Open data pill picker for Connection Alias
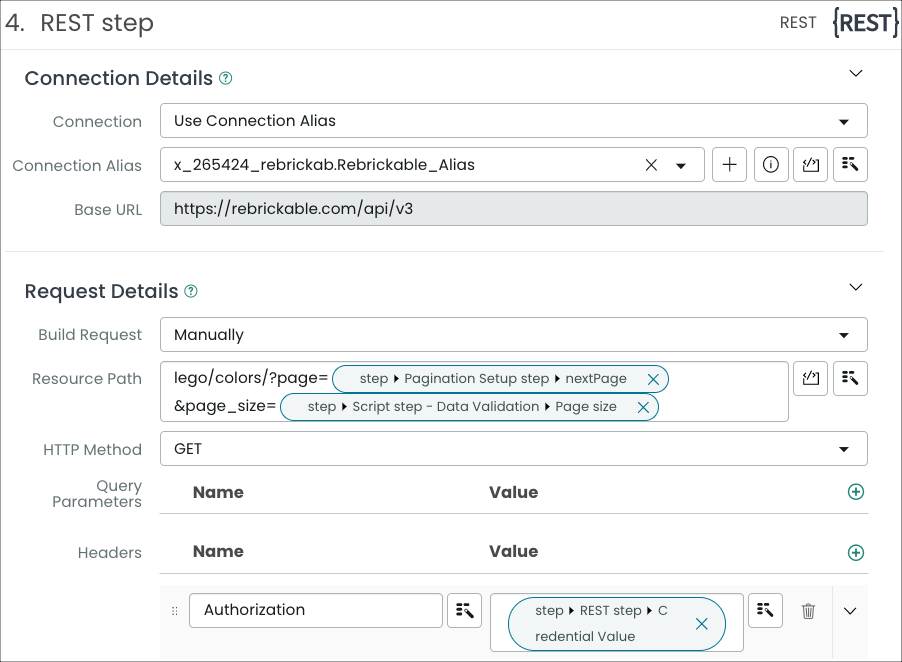902x662 pixels. pos(853,164)
